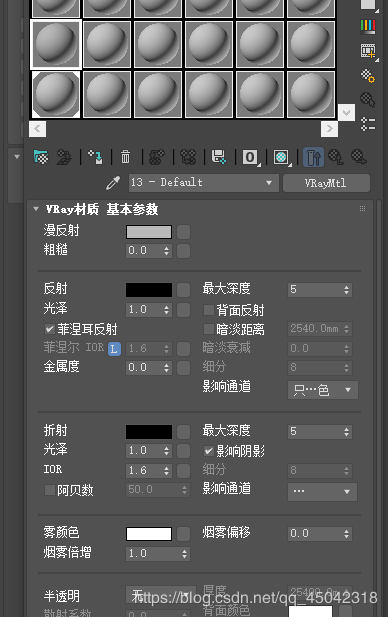Screen dimensions: 388x617
Task: Click the VRayMtl material type button
Action: coord(326,183)
